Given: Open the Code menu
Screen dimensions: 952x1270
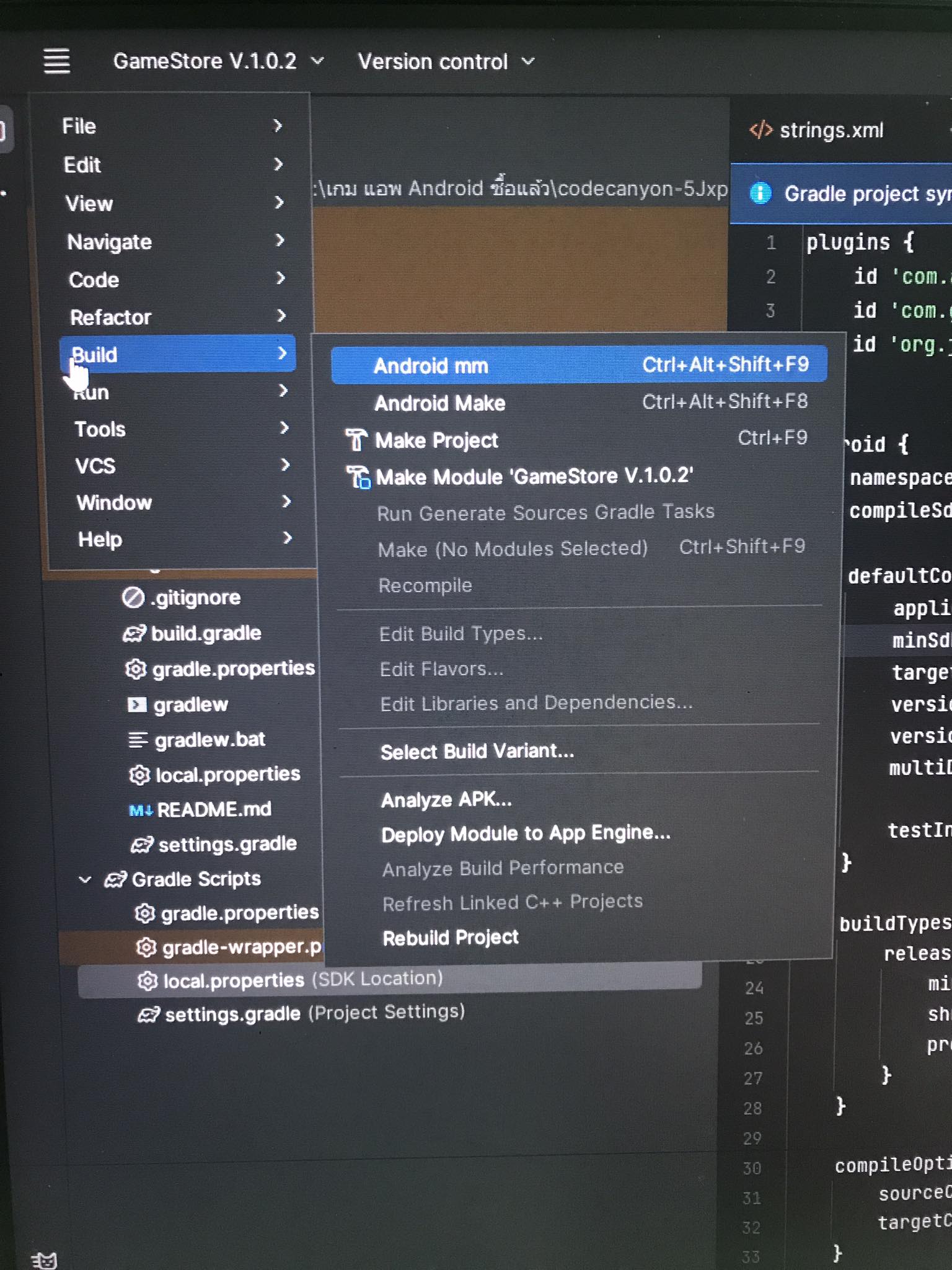Looking at the screenshot, I should [177, 279].
